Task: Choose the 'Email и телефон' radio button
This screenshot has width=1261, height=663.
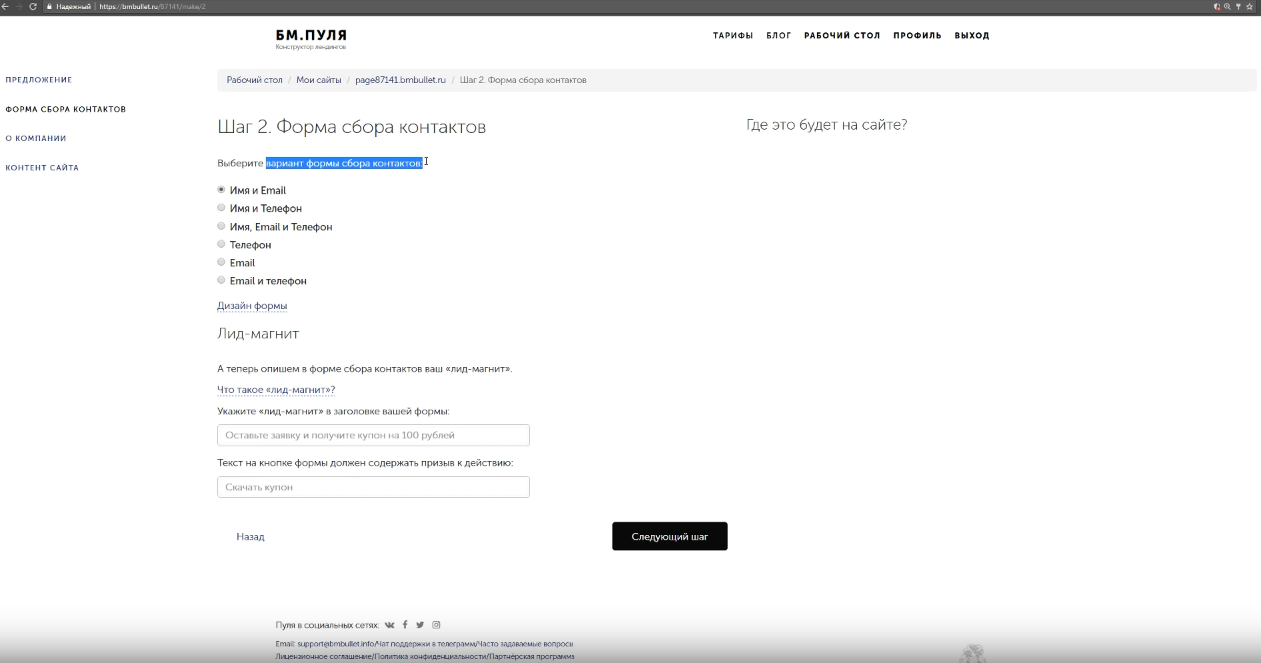Action: click(221, 281)
